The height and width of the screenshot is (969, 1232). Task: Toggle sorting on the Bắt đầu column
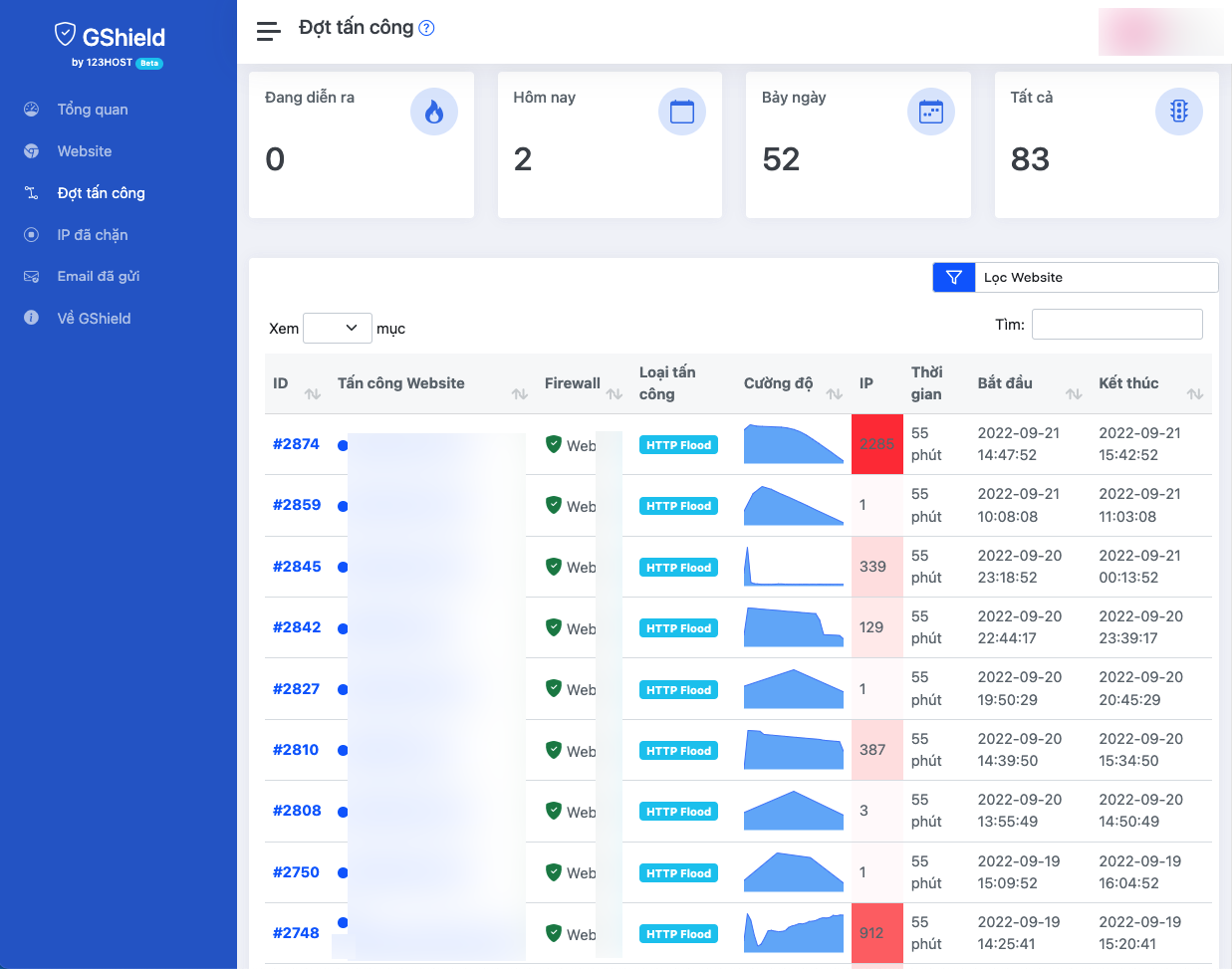(1074, 393)
